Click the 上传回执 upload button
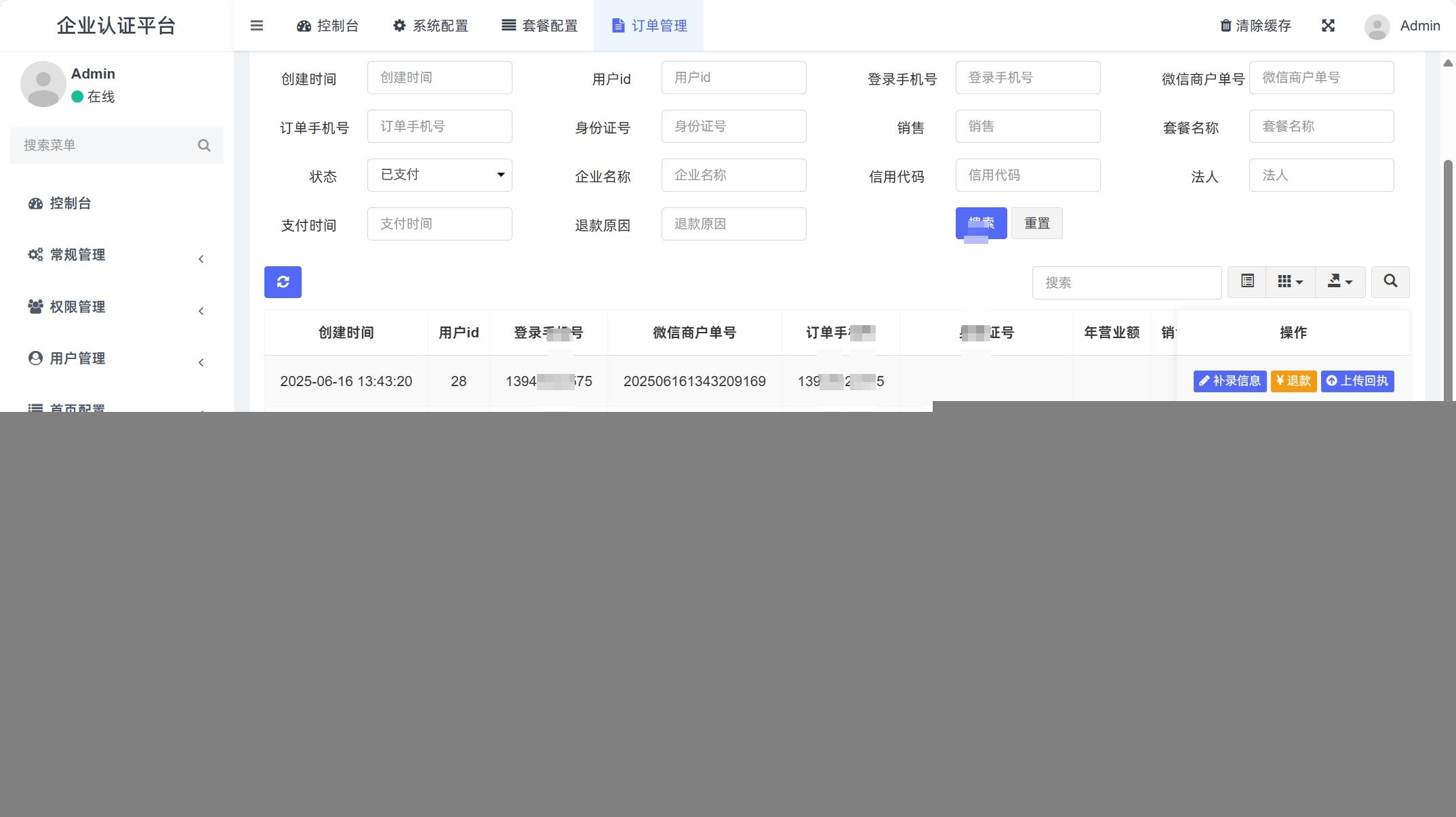Image resolution: width=1456 pixels, height=817 pixels. (x=1357, y=381)
